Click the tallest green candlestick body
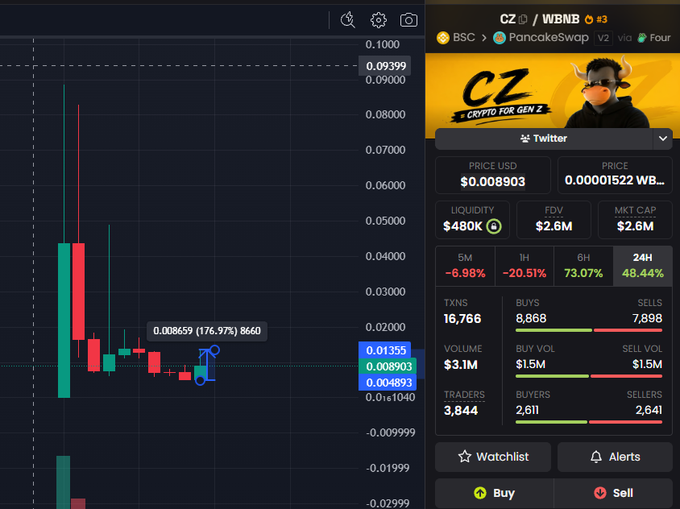This screenshot has height=509, width=680. coord(64,320)
